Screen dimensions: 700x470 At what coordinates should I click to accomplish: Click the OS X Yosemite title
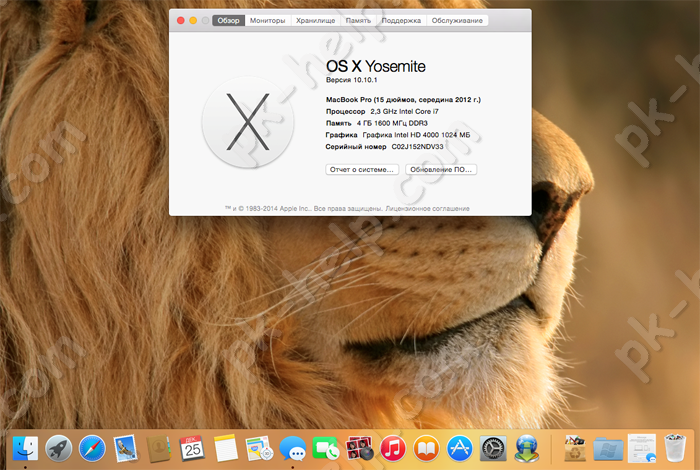pyautogui.click(x=376, y=67)
